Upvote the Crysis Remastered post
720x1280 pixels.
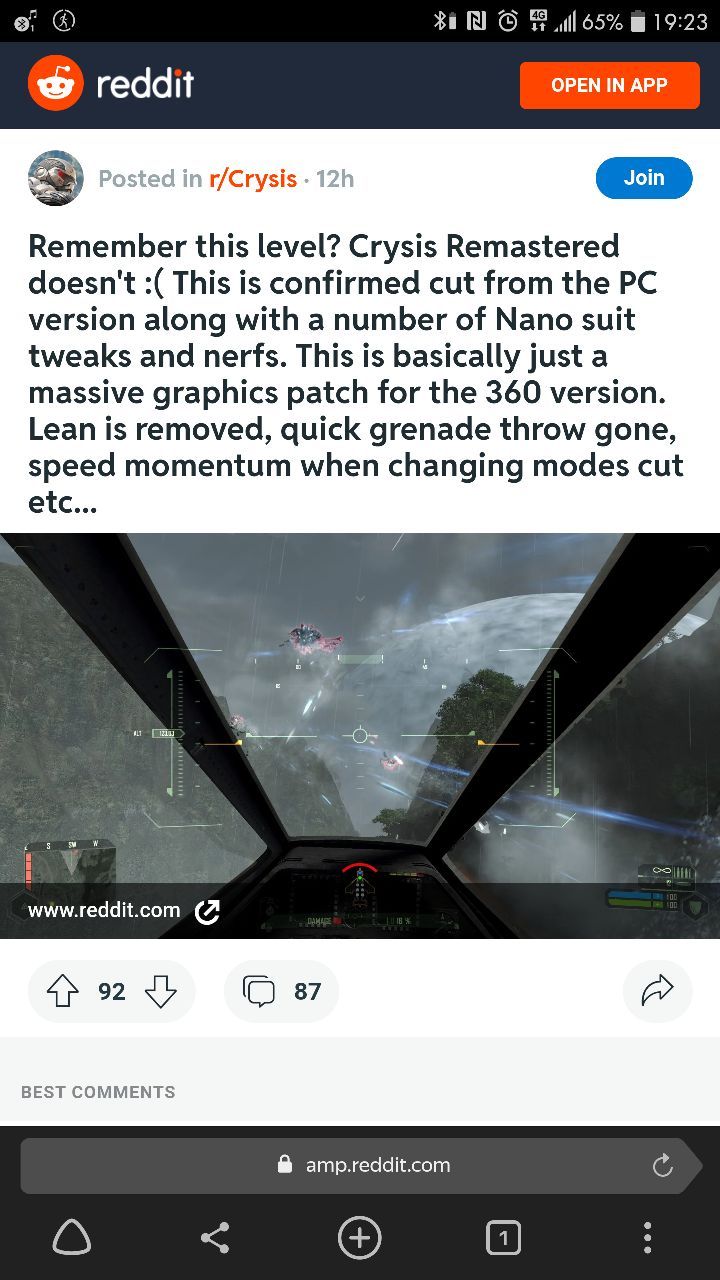[x=63, y=991]
